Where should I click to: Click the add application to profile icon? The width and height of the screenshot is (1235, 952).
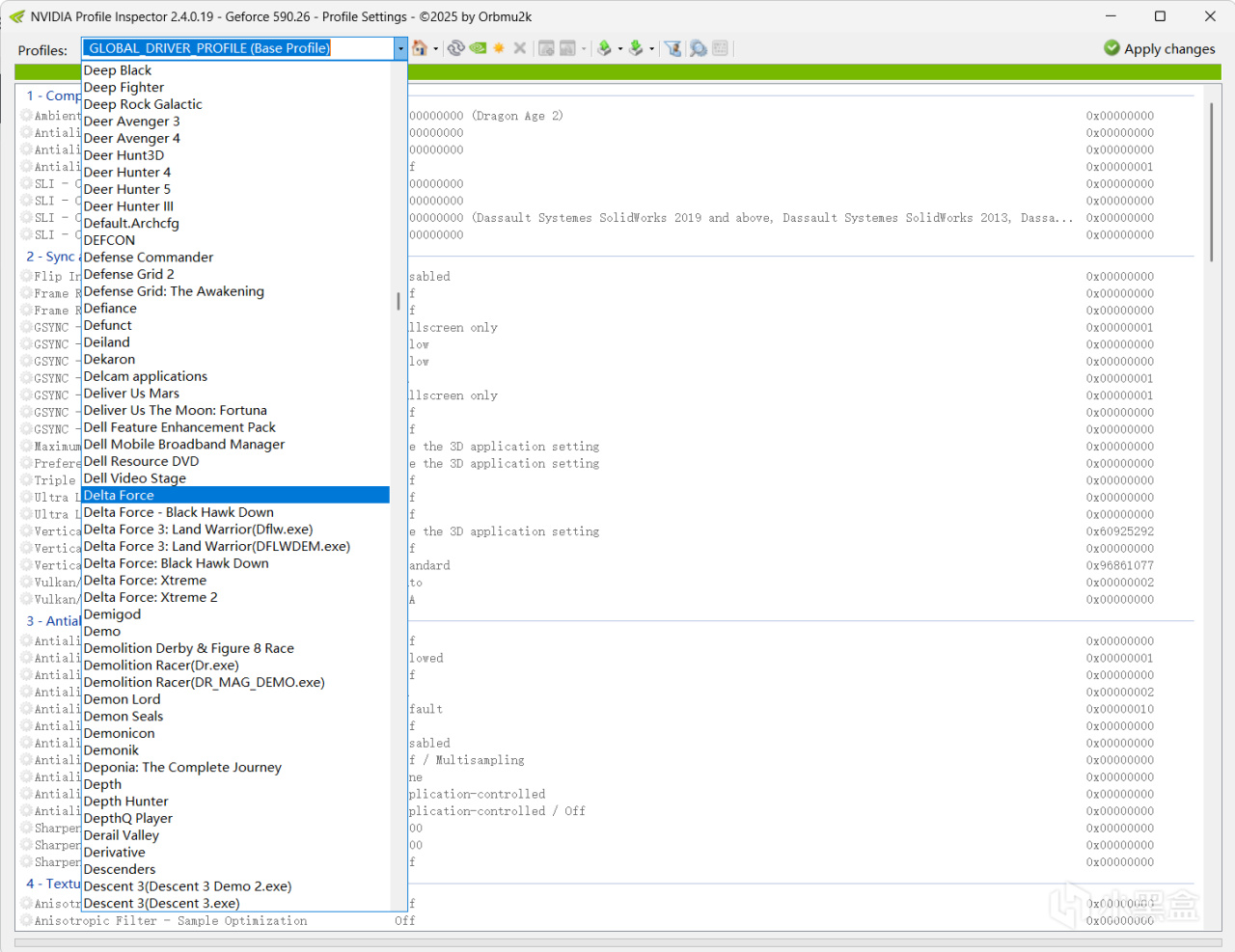tap(546, 48)
